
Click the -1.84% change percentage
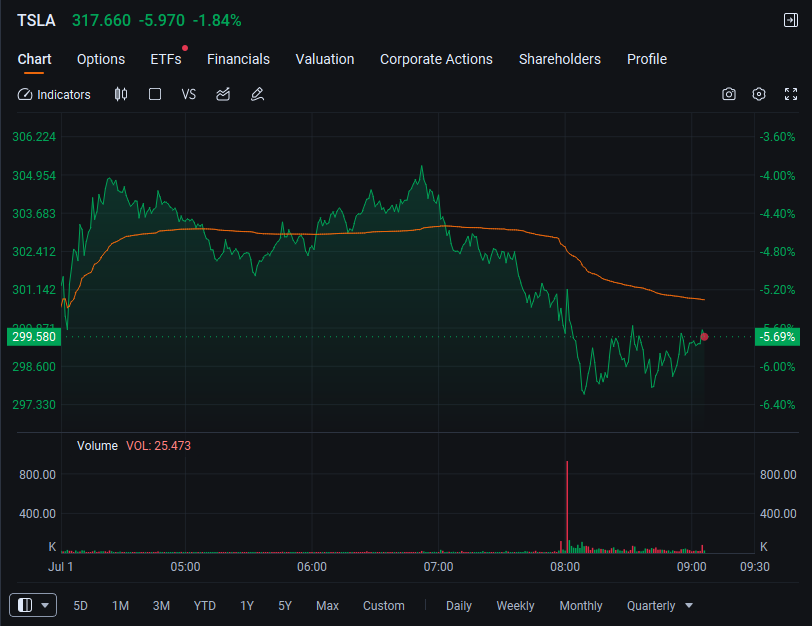tap(217, 21)
